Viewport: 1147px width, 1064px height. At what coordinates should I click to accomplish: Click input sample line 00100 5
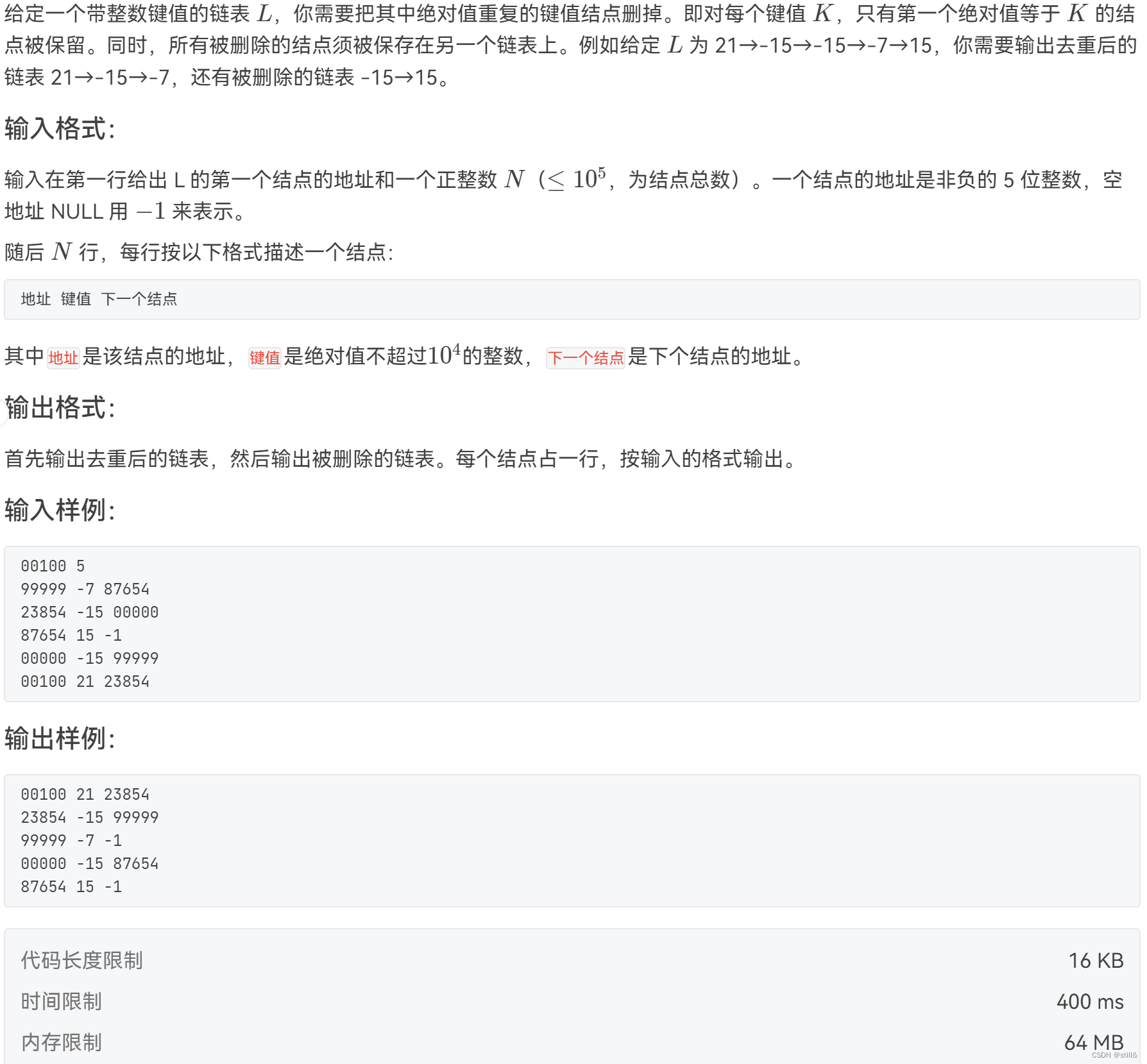[53, 566]
